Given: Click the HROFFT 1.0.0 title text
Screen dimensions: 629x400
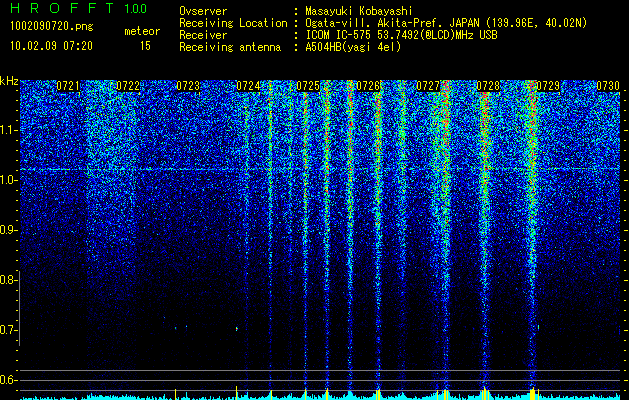Looking at the screenshot, I should pos(79,8).
